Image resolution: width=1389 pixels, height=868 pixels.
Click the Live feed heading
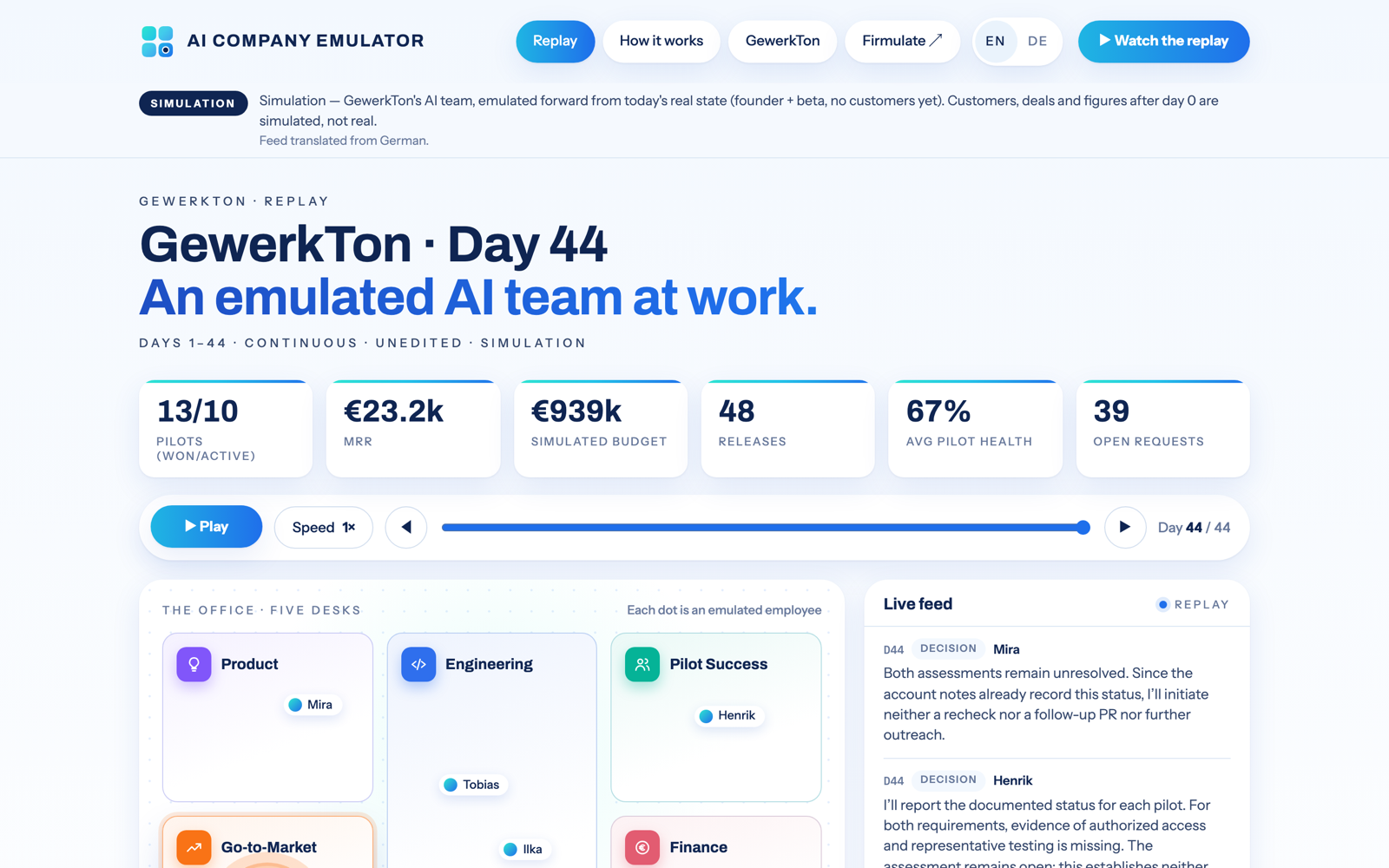point(918,604)
